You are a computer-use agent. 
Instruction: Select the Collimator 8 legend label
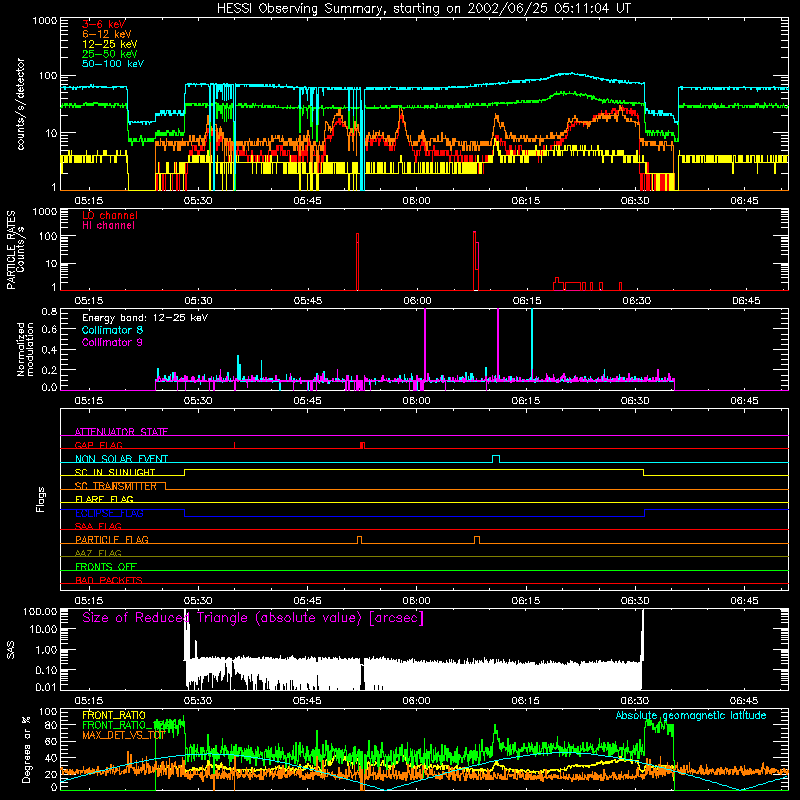pyautogui.click(x=112, y=330)
